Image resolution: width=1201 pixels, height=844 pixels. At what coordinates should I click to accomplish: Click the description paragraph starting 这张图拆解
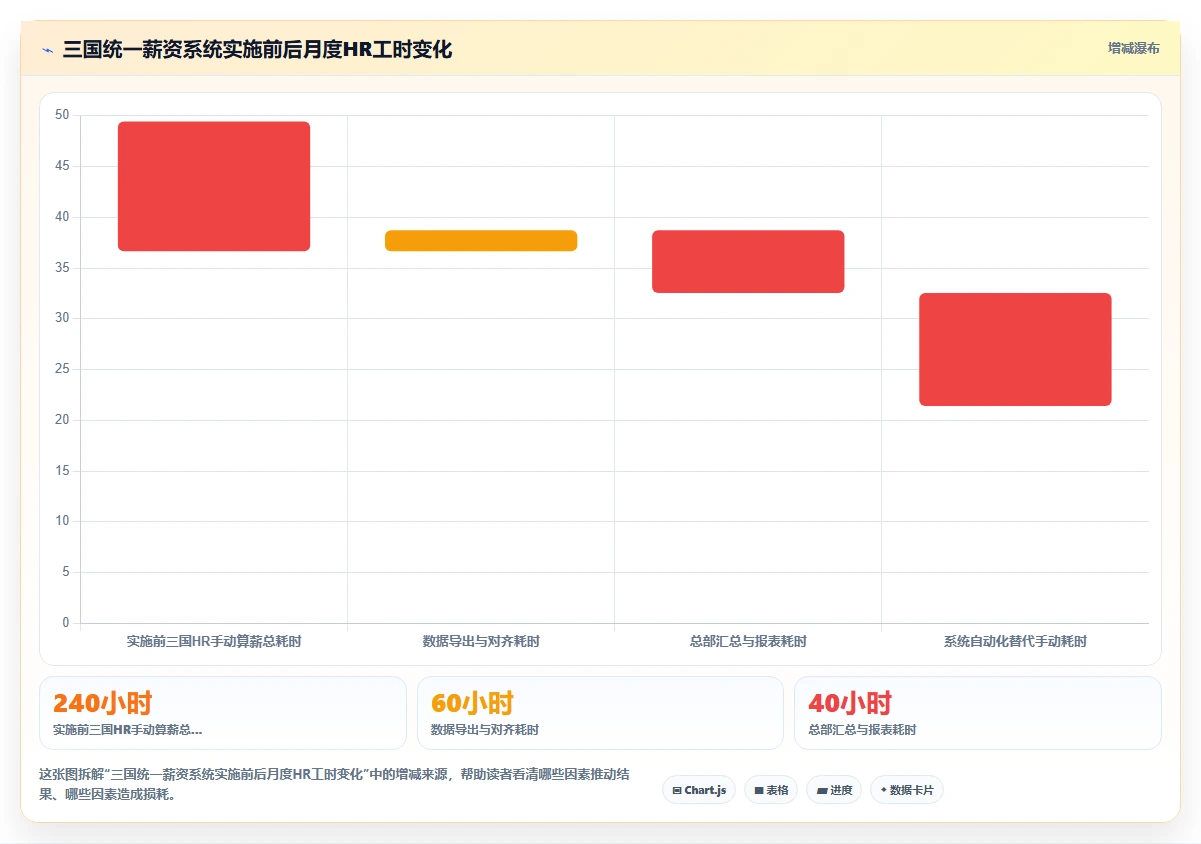[334, 784]
